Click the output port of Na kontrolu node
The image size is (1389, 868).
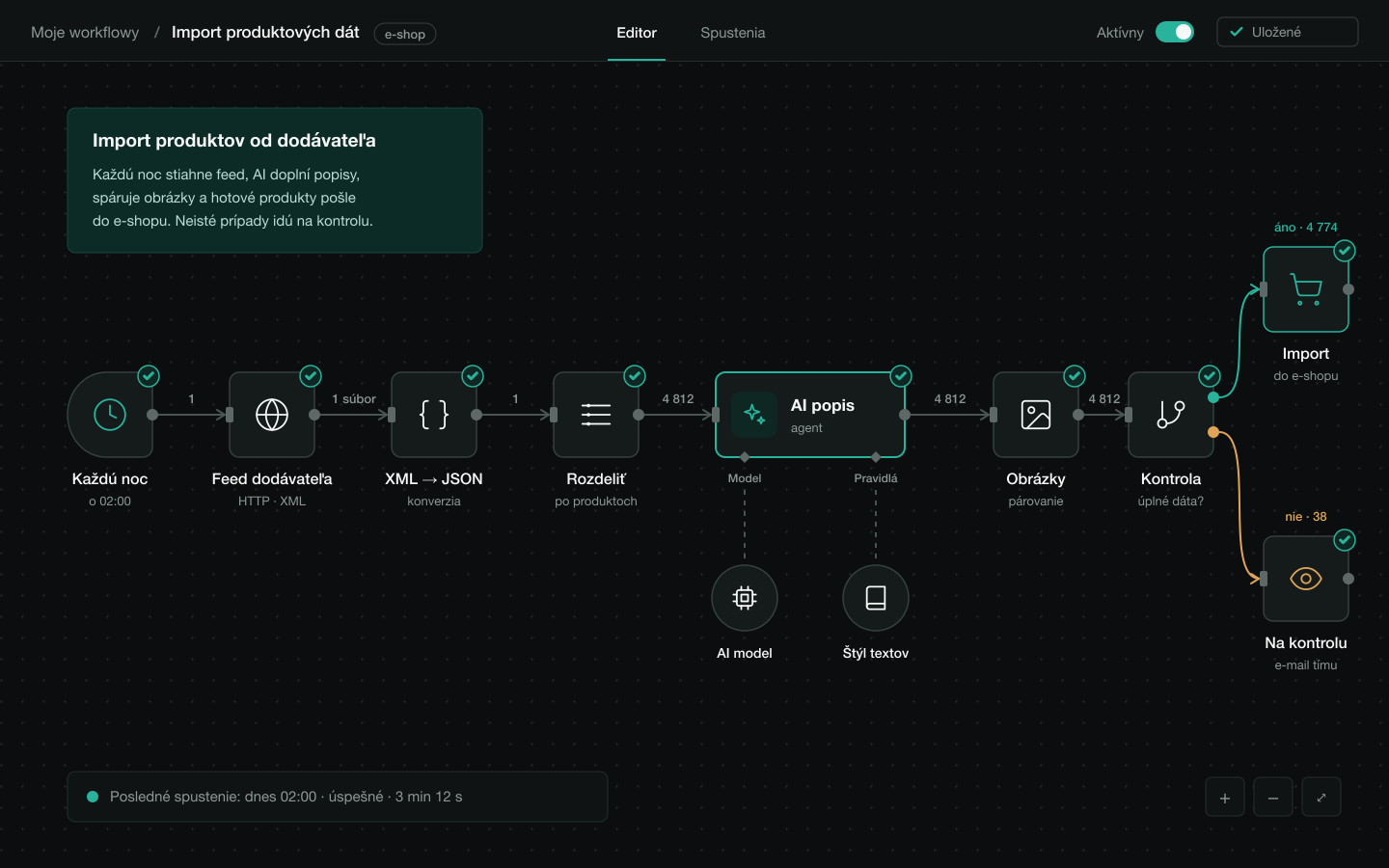[1348, 579]
